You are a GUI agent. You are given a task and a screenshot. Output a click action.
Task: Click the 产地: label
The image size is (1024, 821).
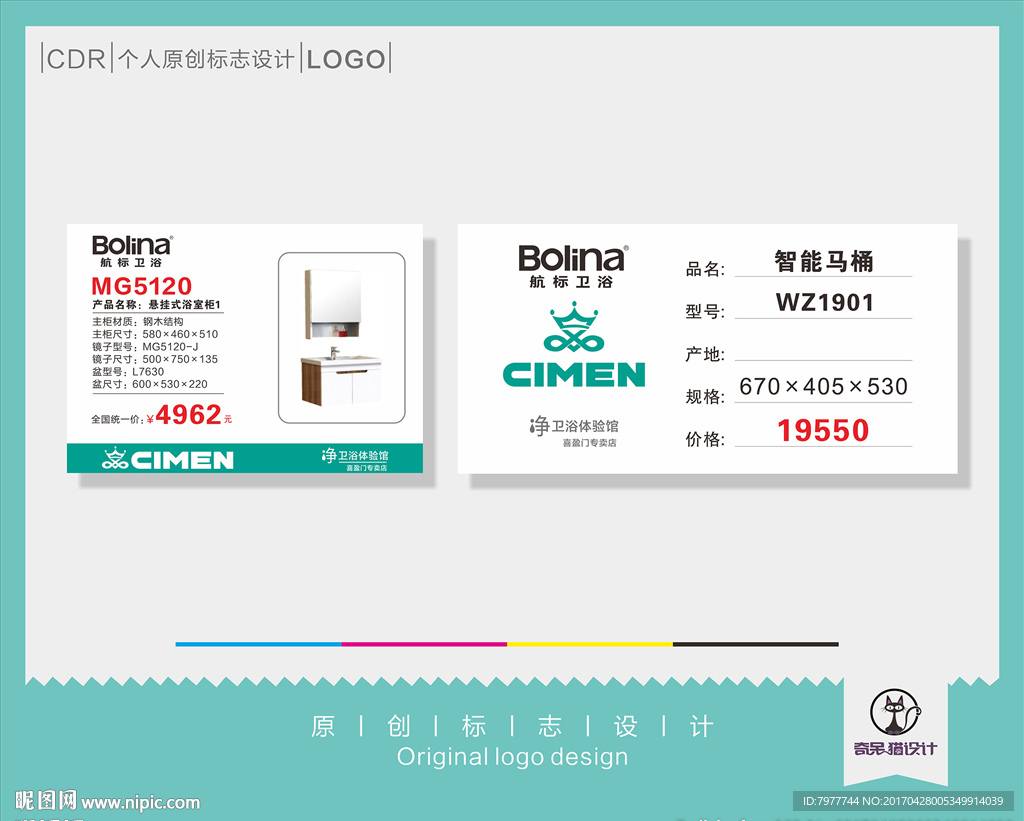tap(705, 354)
